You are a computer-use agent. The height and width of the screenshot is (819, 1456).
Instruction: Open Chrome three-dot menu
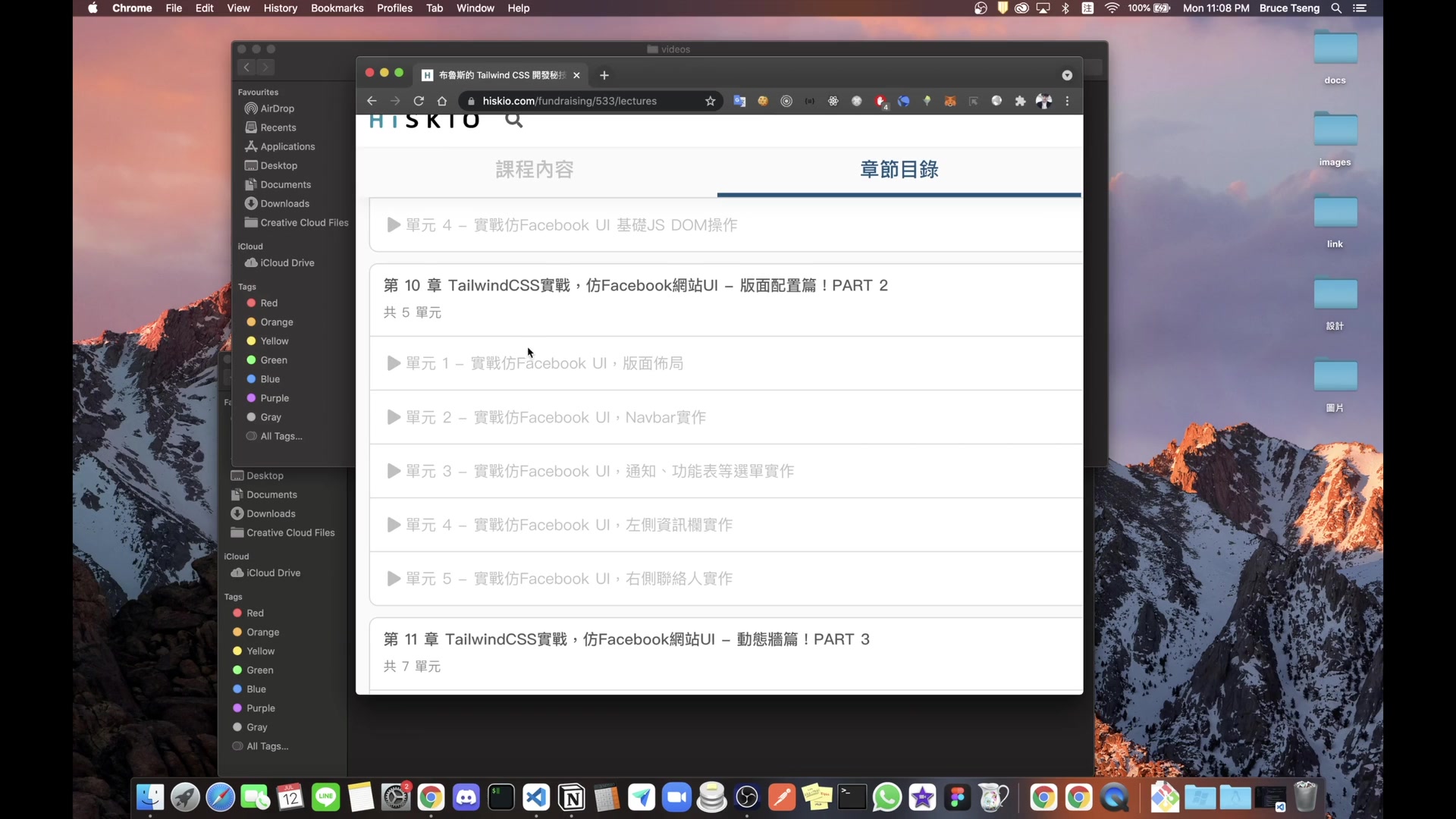coord(1067,101)
